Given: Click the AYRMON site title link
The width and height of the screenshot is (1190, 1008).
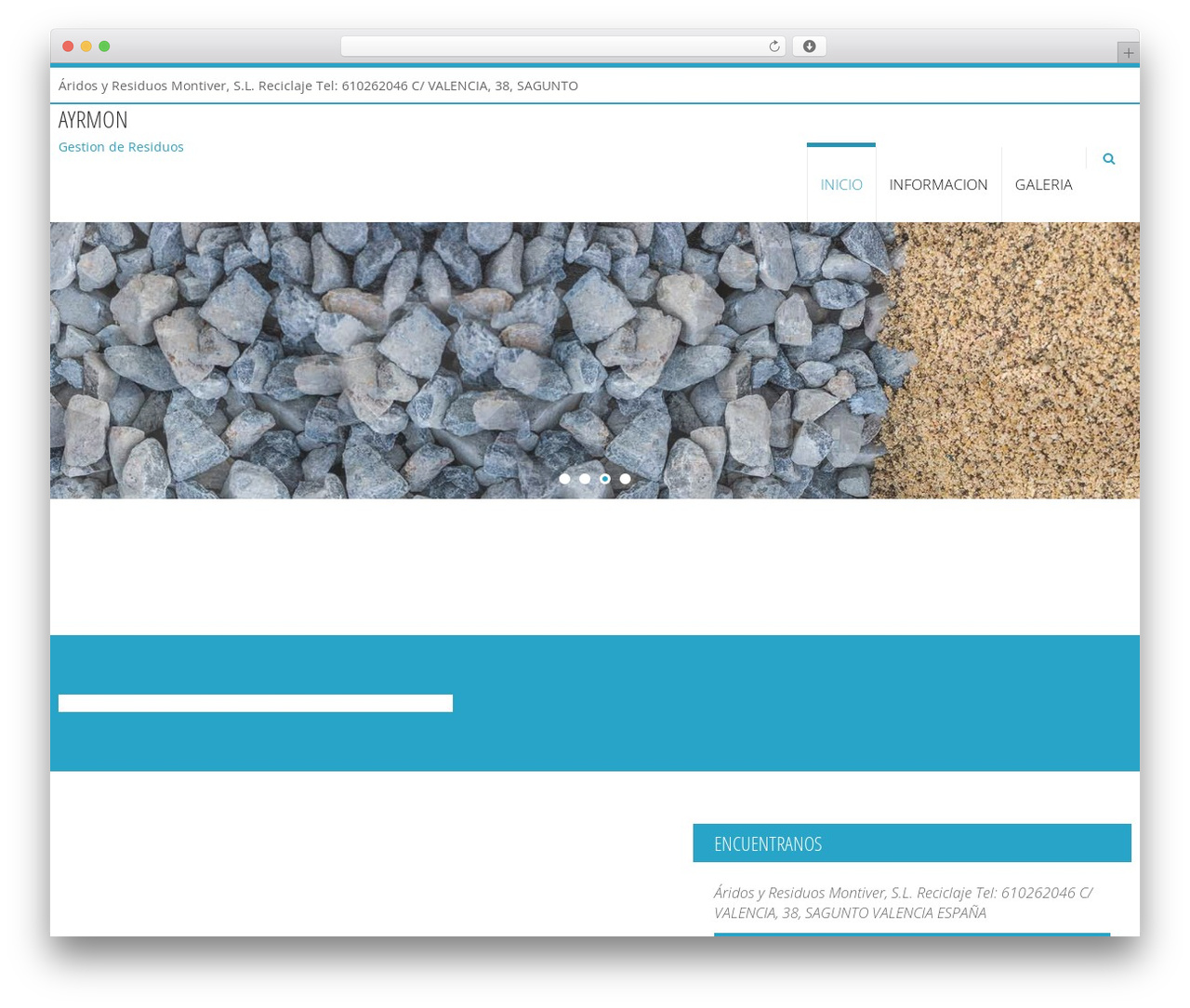Looking at the screenshot, I should tap(93, 120).
